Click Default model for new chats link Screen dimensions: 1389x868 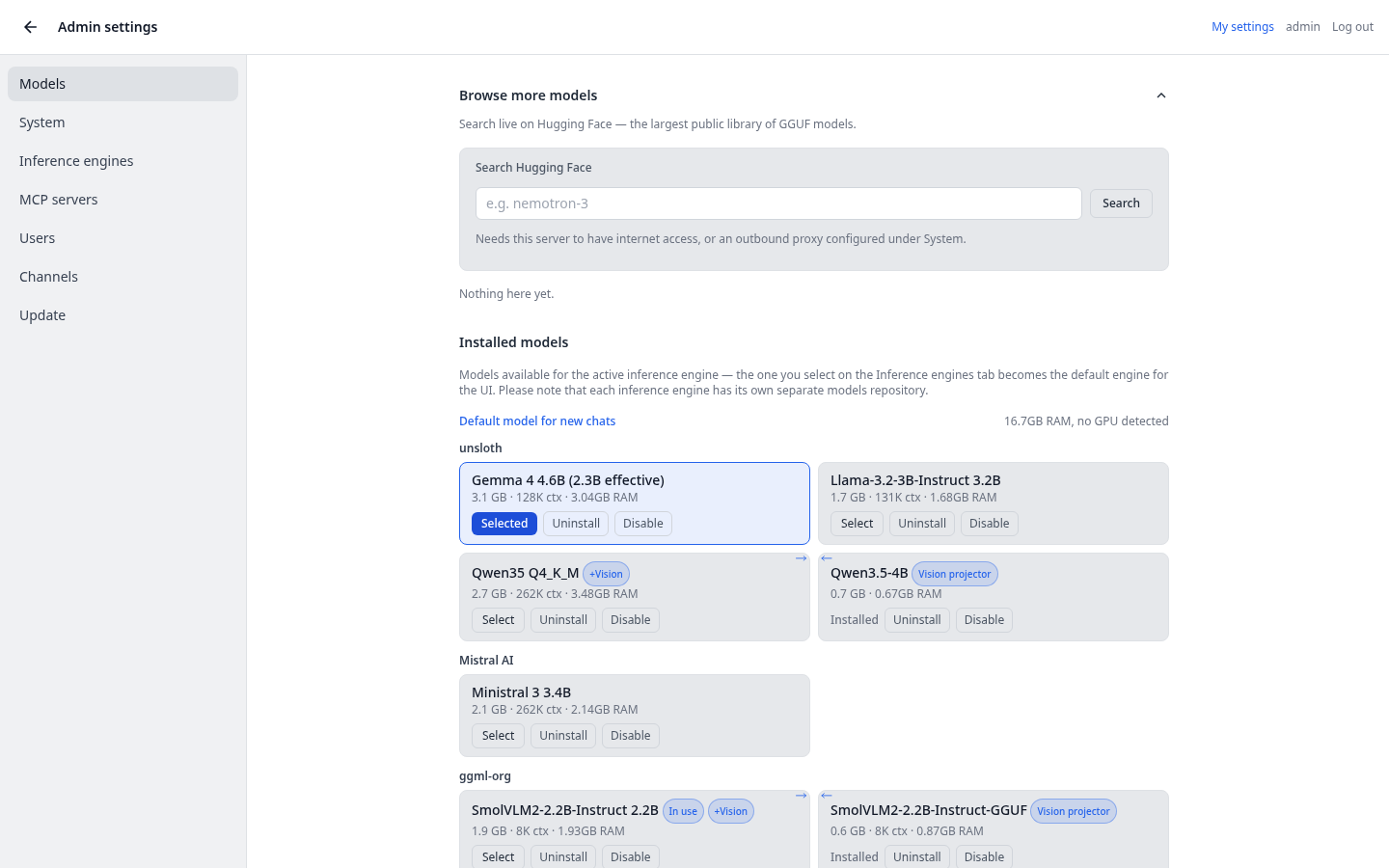pos(537,421)
